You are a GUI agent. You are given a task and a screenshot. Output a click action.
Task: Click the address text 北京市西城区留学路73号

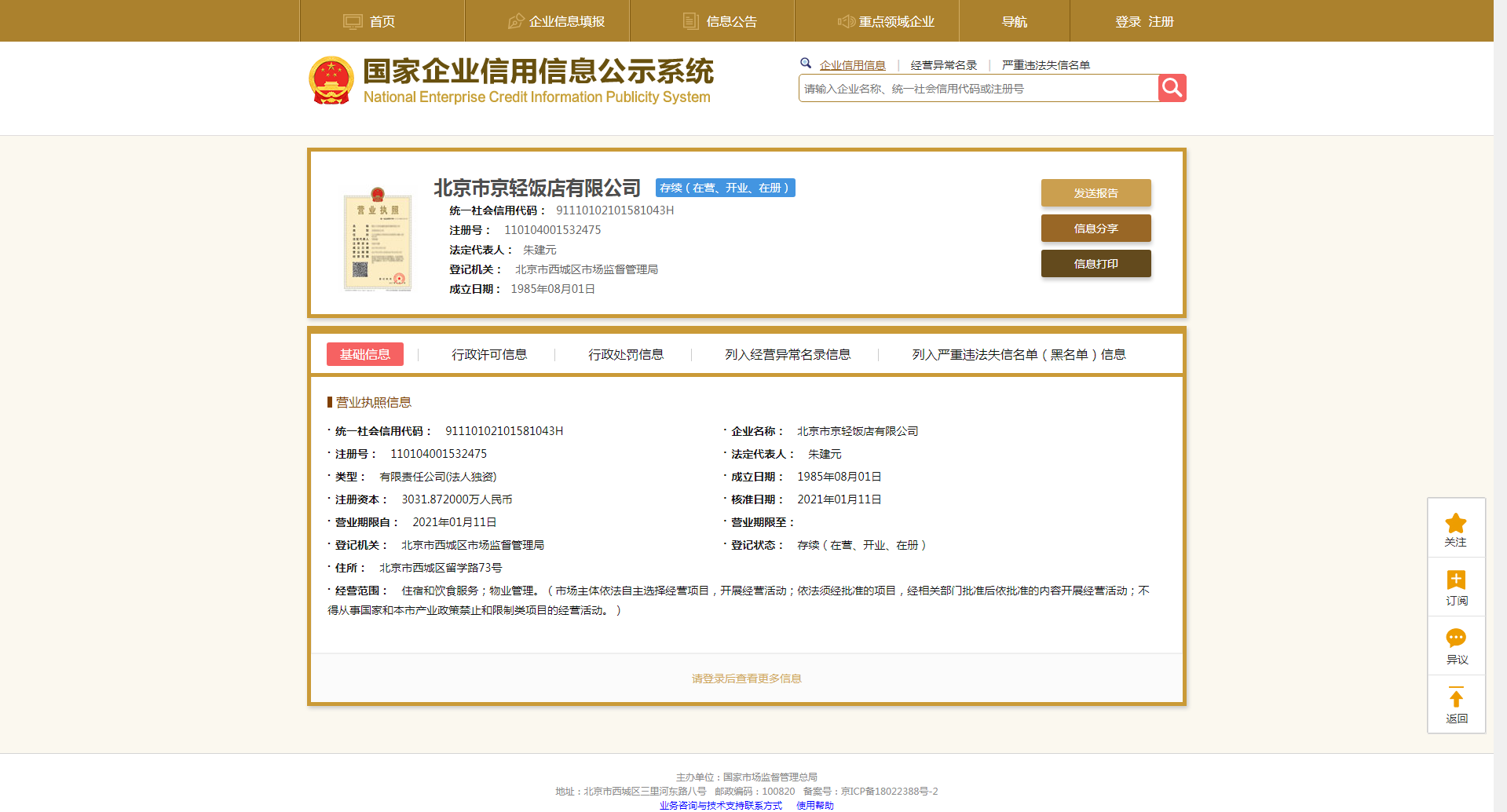(x=440, y=568)
